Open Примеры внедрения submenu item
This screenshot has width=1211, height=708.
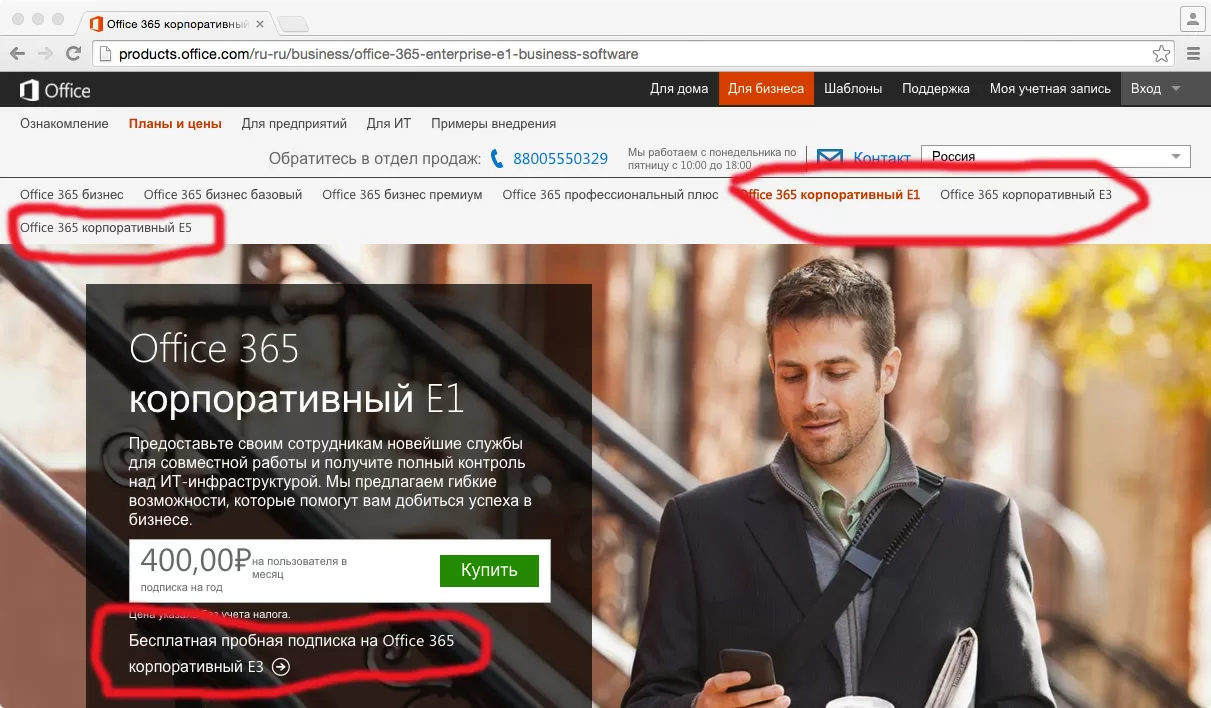coord(493,124)
